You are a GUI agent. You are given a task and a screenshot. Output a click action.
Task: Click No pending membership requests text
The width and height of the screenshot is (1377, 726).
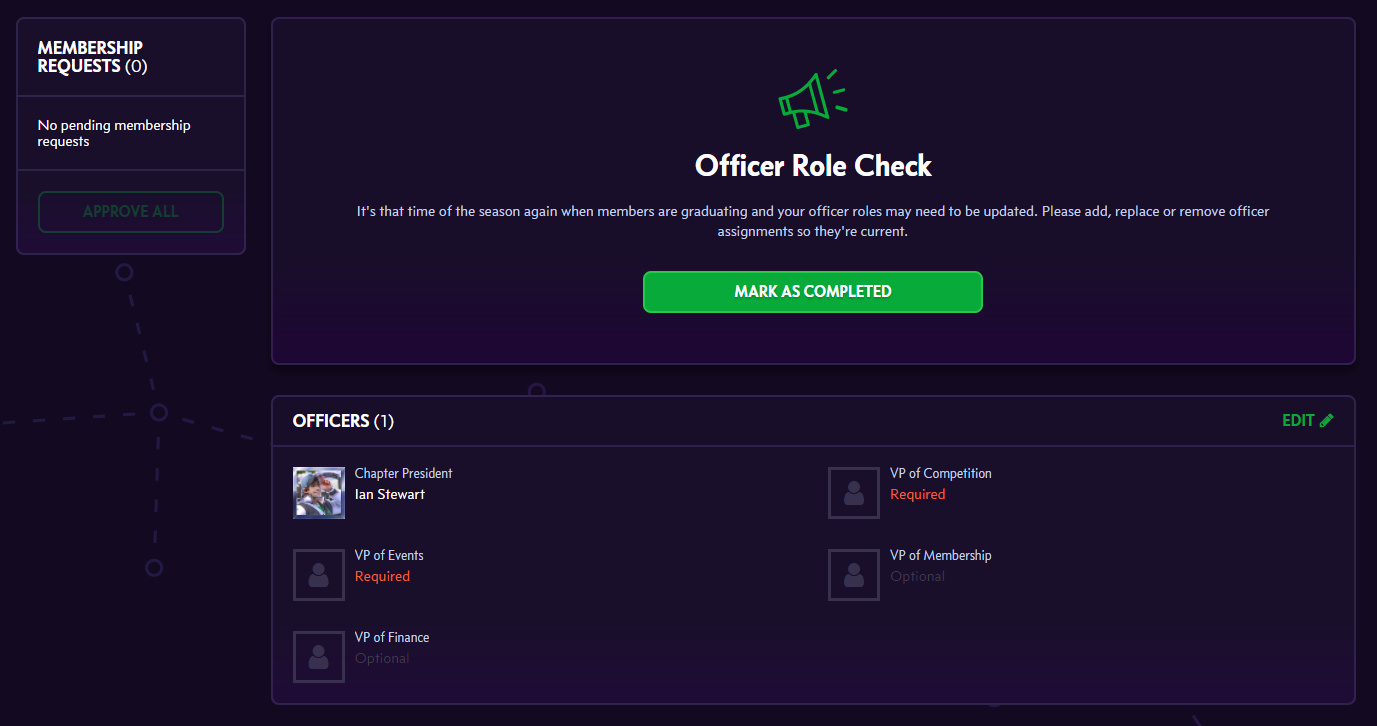tap(114, 133)
